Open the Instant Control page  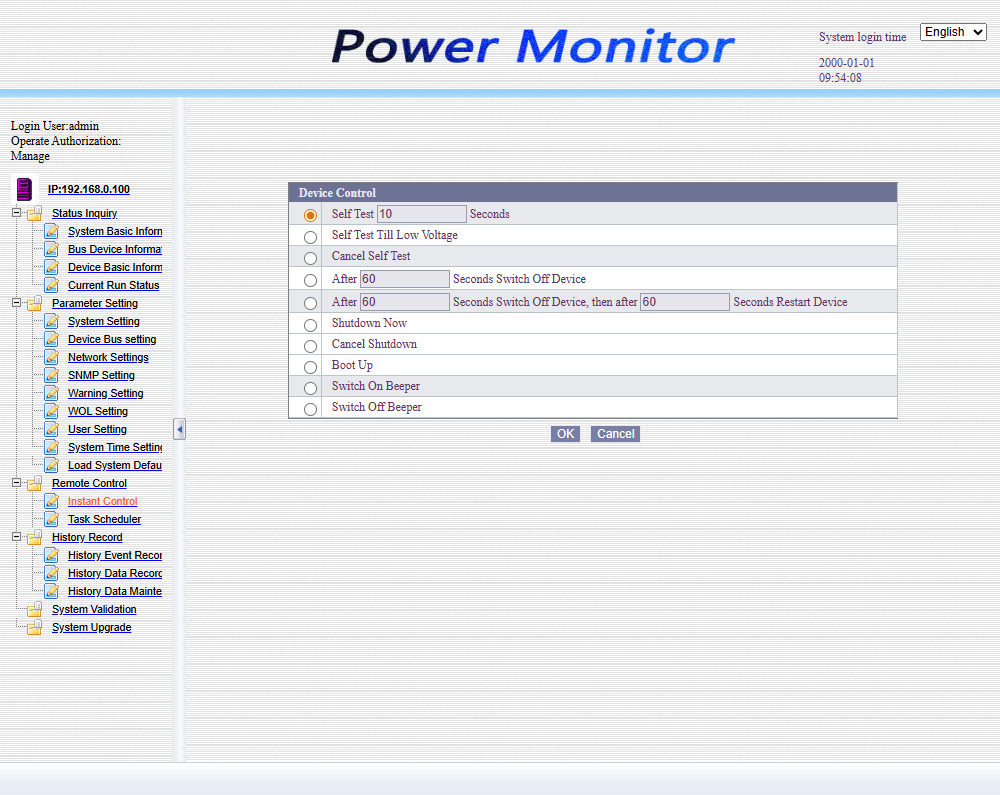pos(102,501)
